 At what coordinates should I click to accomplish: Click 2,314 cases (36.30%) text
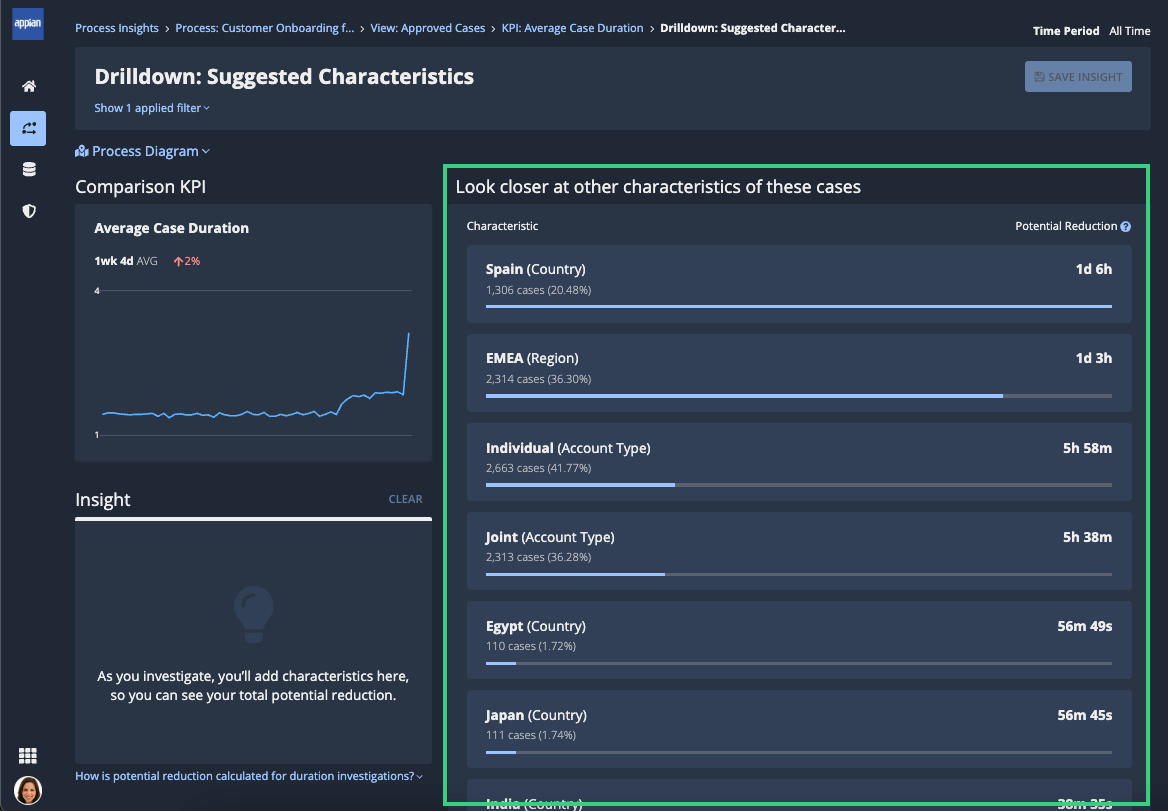pyautogui.click(x=539, y=379)
